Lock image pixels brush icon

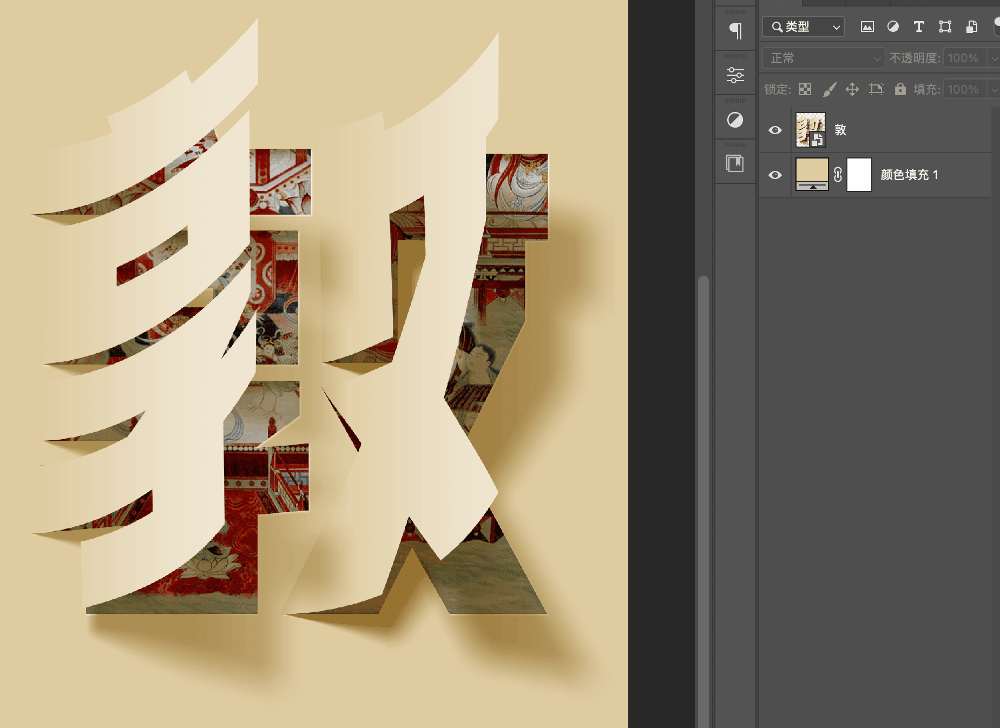coord(829,89)
